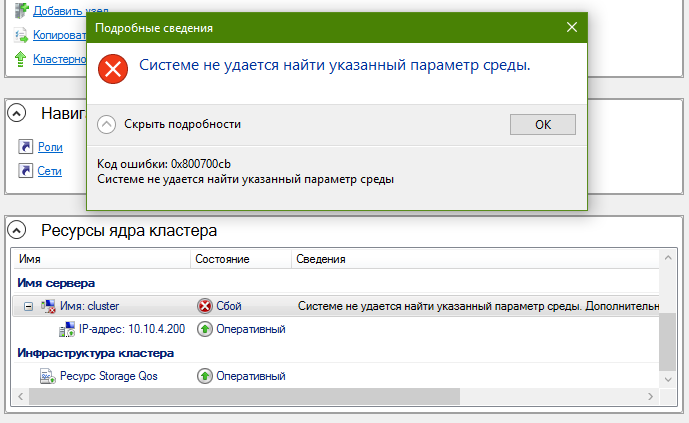This screenshot has height=423, width=689.
Task: Sort by the Имя column header
Action: pyautogui.click(x=102, y=259)
